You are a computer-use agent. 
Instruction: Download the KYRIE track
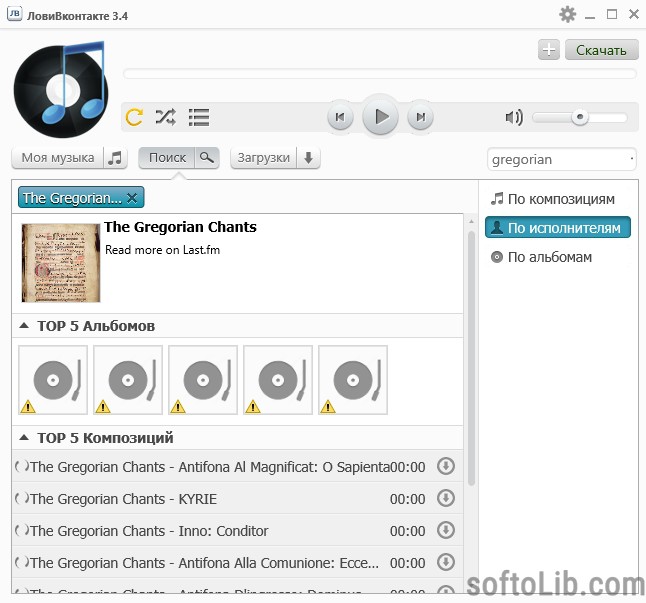[446, 498]
